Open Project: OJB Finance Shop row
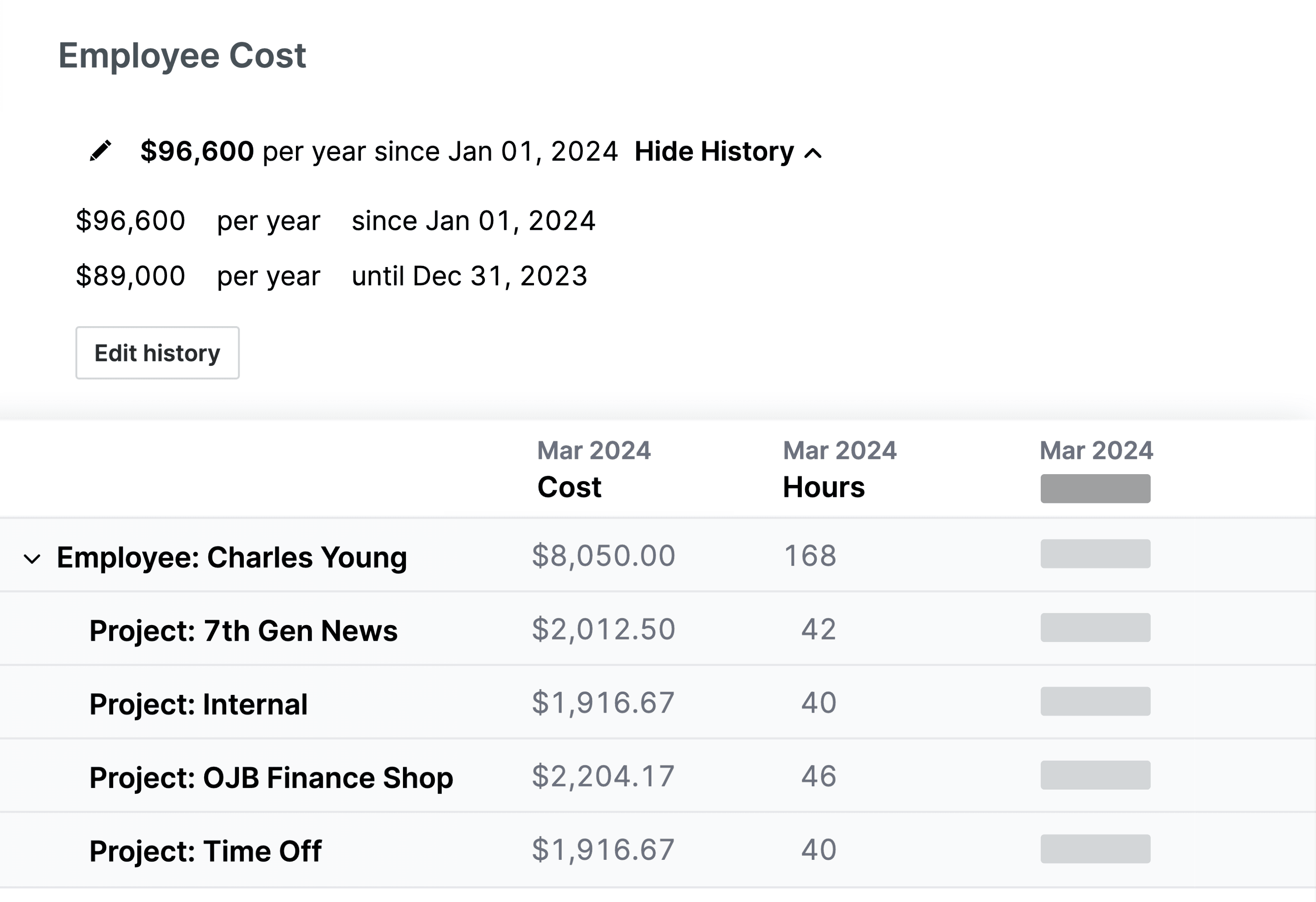The image size is (1316, 902). [x=270, y=777]
